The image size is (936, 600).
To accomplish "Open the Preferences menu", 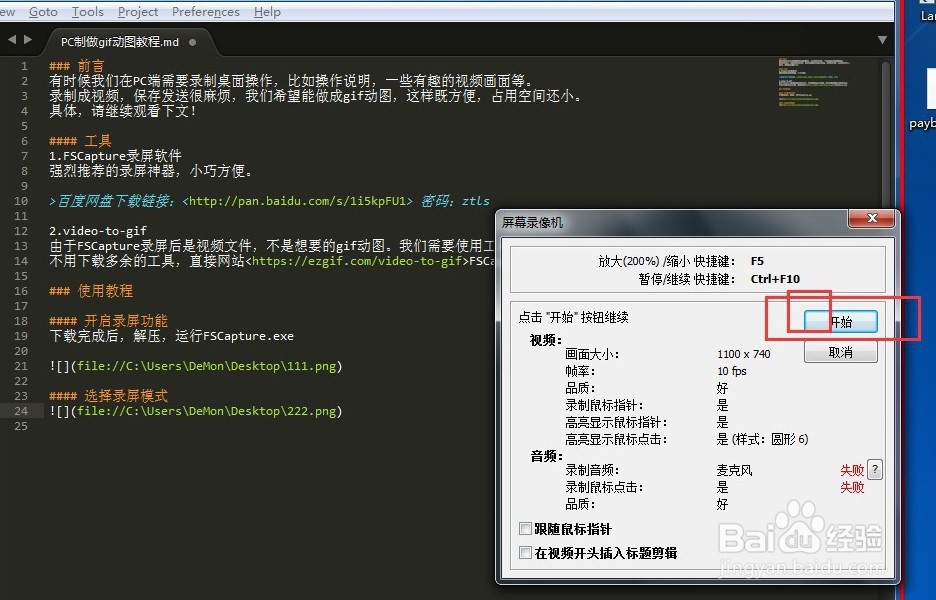I will pyautogui.click(x=205, y=11).
